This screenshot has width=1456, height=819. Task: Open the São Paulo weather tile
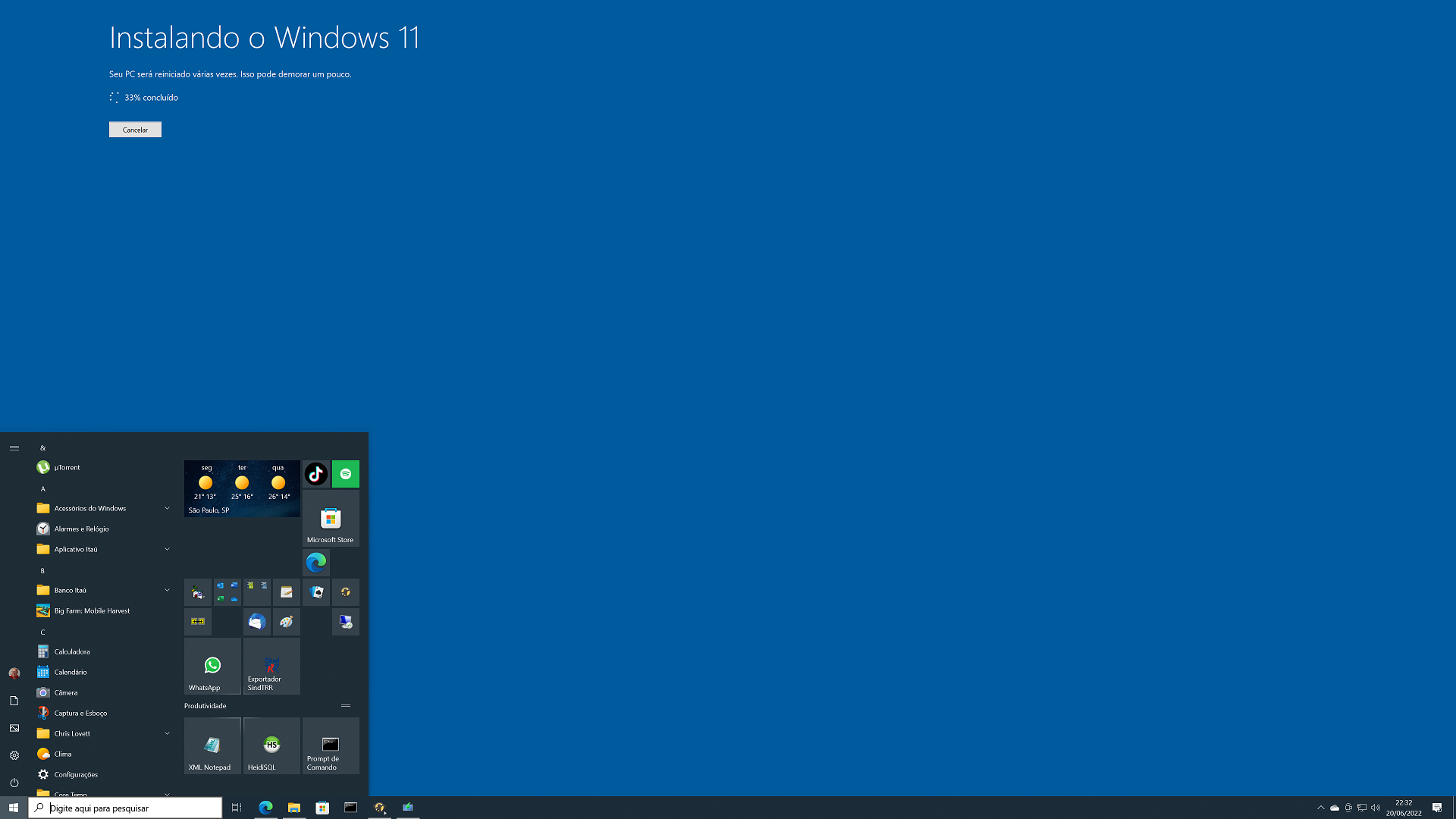click(242, 489)
